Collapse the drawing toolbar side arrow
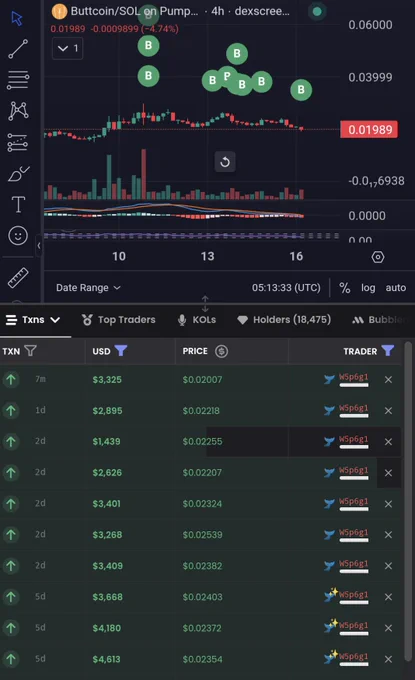Screen dimensions: 415x680 click(39, 245)
